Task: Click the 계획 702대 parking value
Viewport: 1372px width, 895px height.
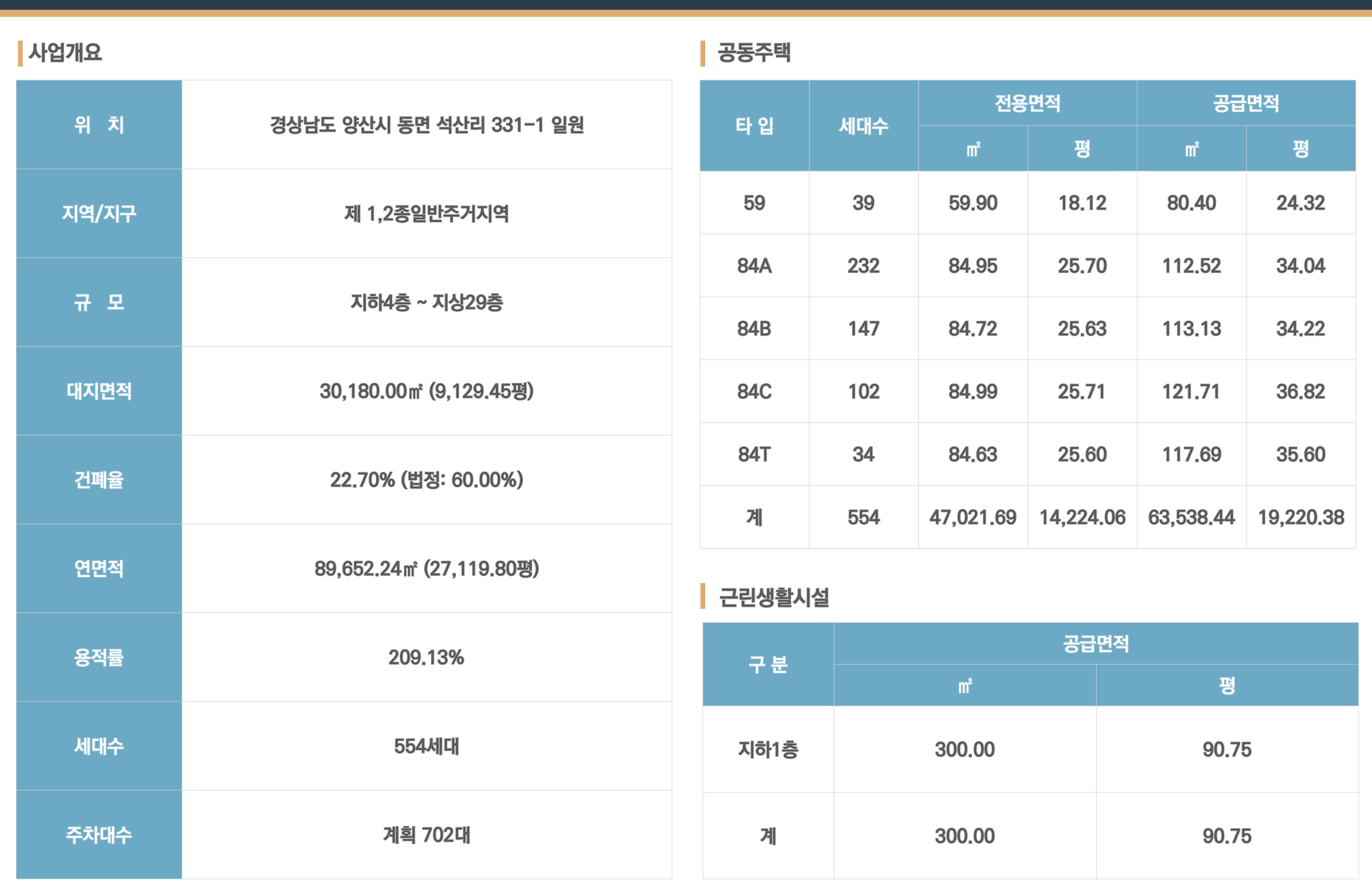Action: tap(427, 835)
